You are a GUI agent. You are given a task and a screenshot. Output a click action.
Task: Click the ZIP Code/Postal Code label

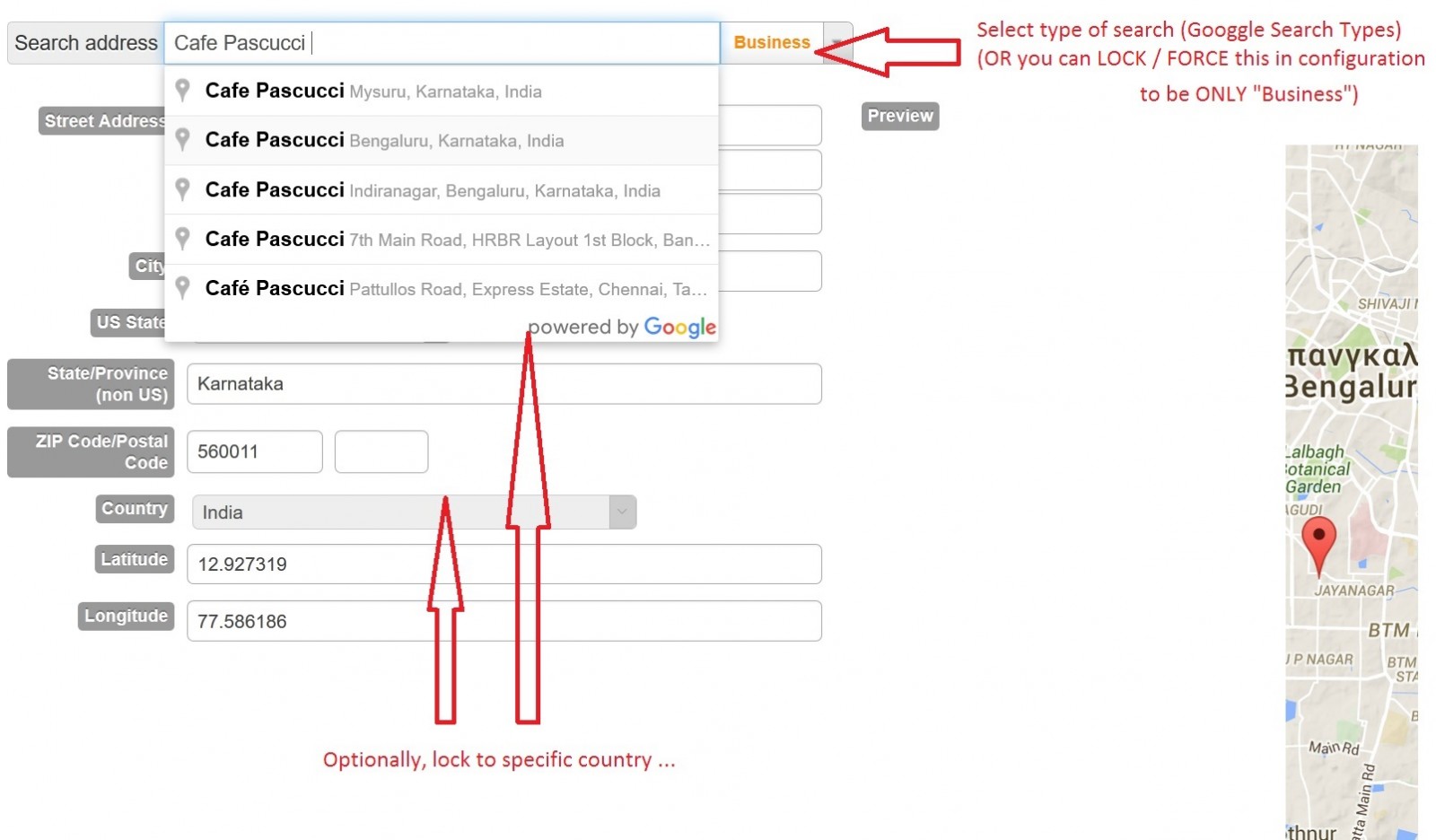pyautogui.click(x=91, y=452)
